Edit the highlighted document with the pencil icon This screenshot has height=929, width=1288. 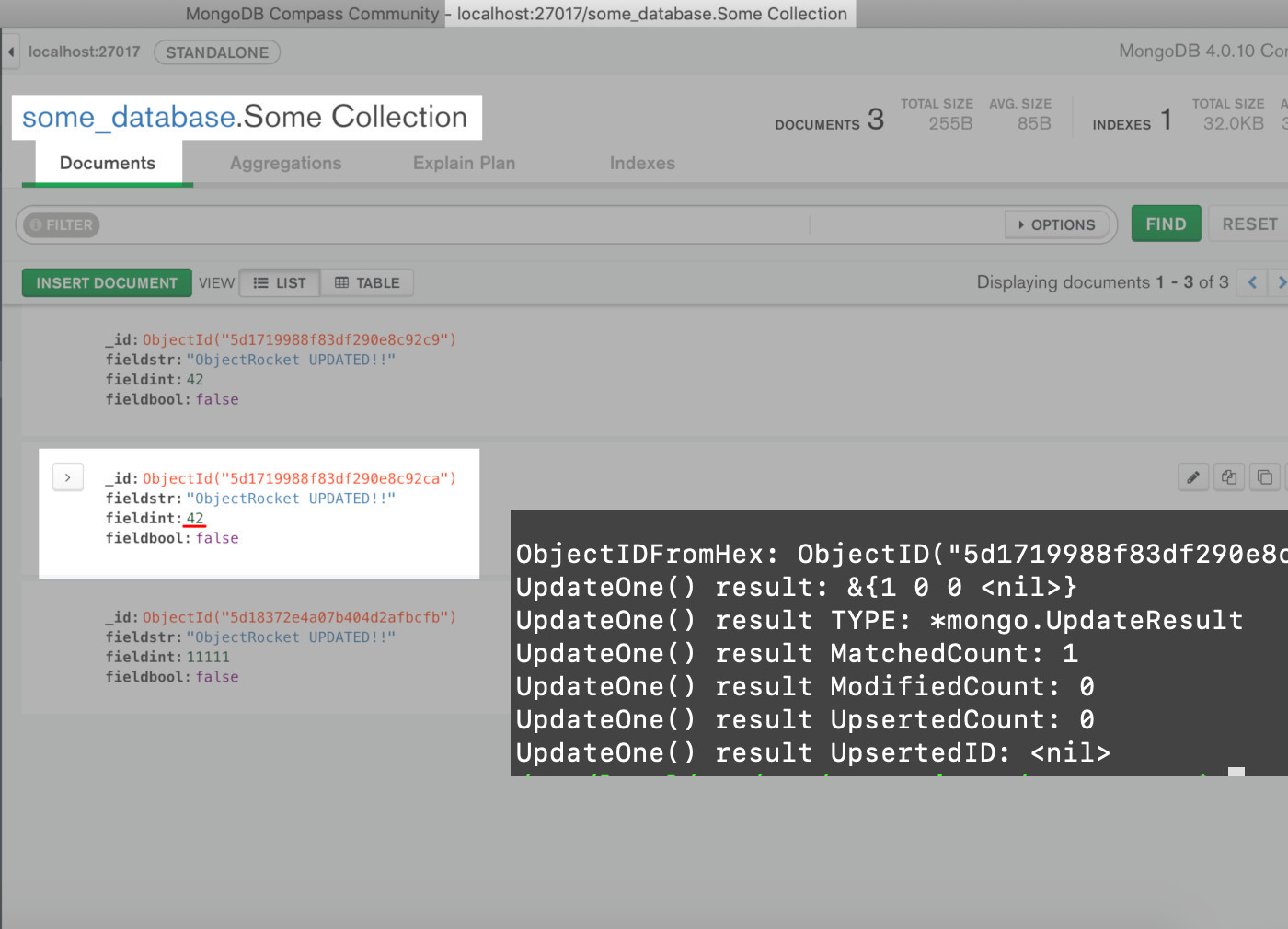[x=1192, y=476]
